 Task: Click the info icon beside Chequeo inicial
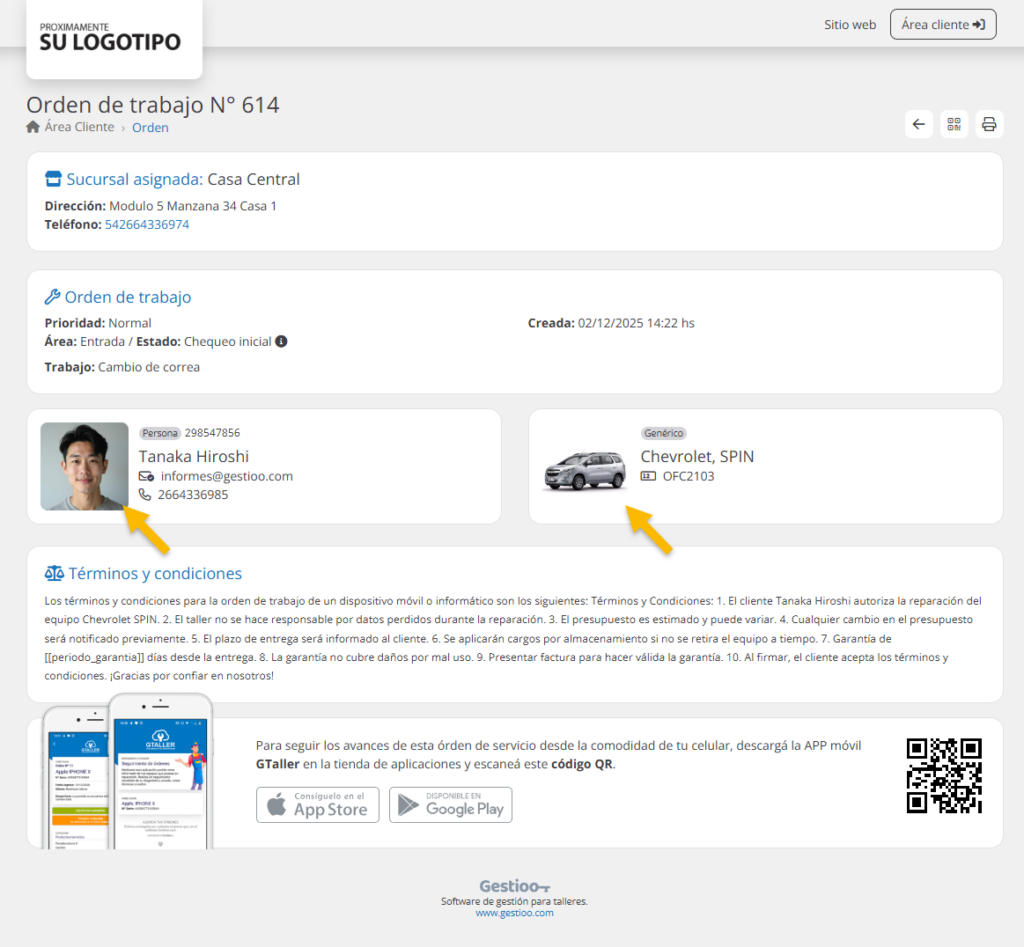(x=281, y=341)
